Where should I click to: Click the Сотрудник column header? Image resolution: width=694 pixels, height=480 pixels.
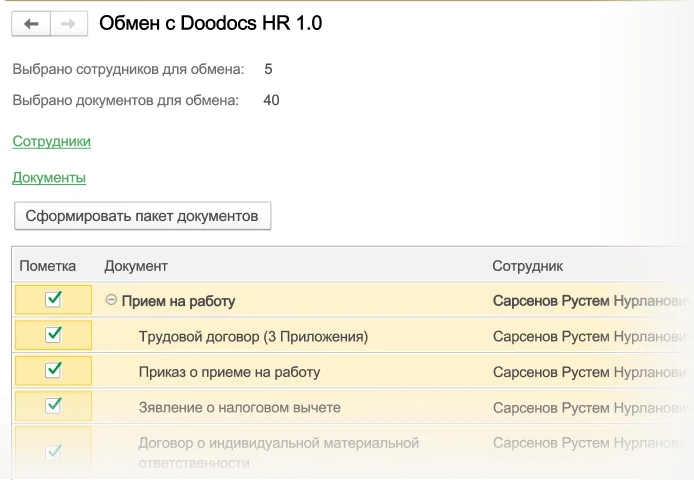click(528, 266)
